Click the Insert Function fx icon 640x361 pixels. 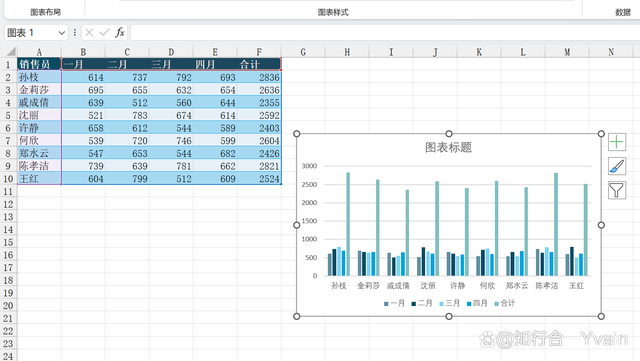point(120,32)
